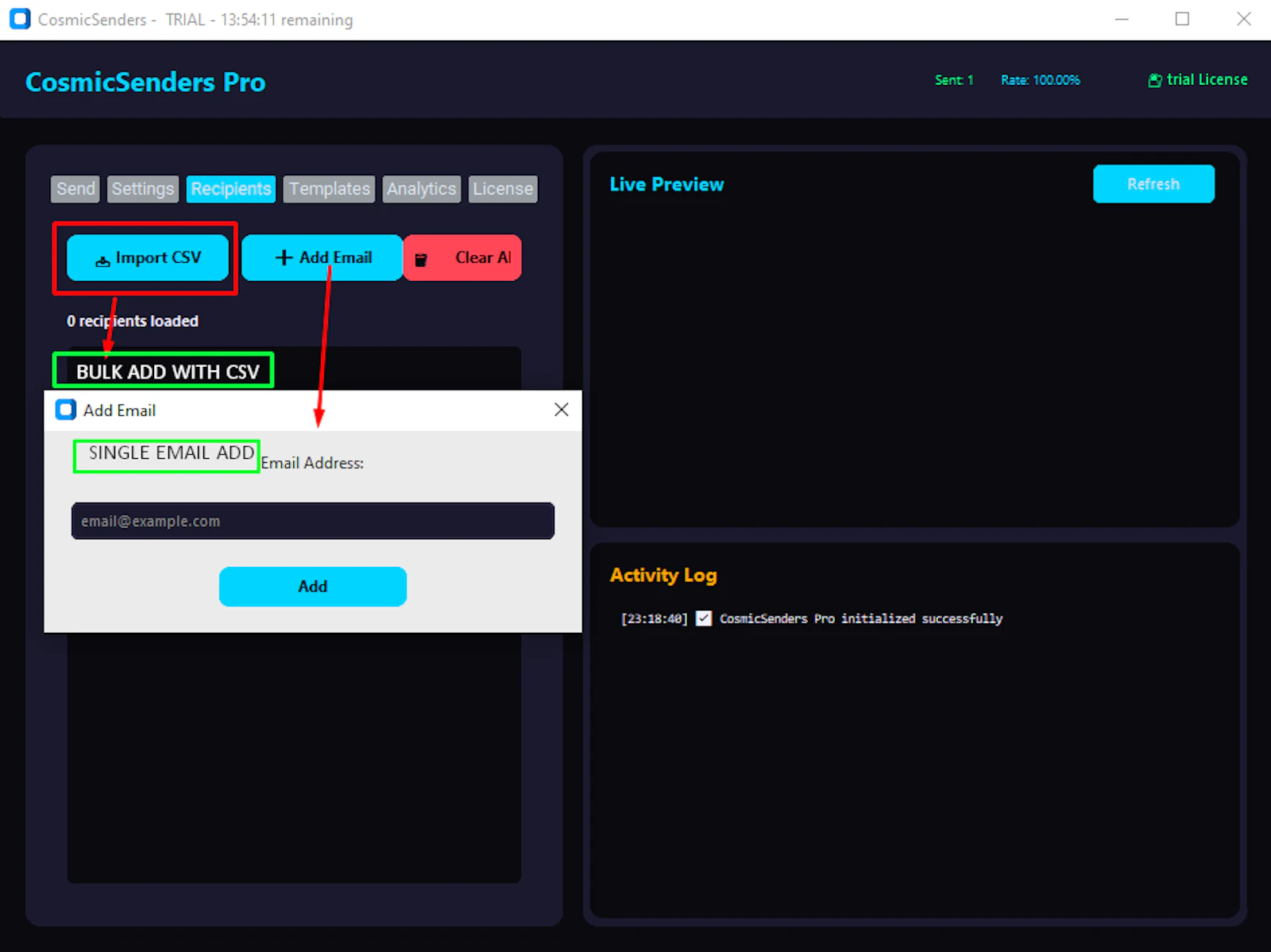This screenshot has height=952, width=1271.
Task: Click the [23:18:40] log timestamp
Action: pos(655,619)
